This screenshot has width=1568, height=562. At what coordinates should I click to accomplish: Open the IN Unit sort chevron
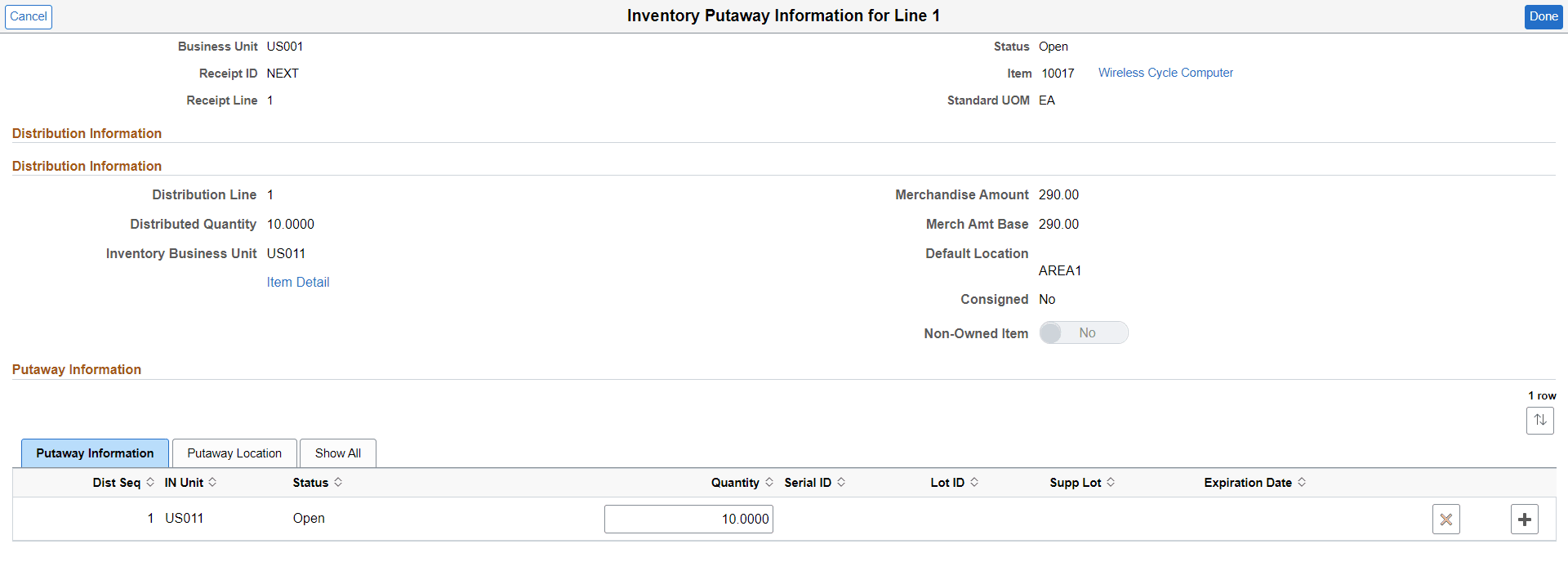[212, 482]
